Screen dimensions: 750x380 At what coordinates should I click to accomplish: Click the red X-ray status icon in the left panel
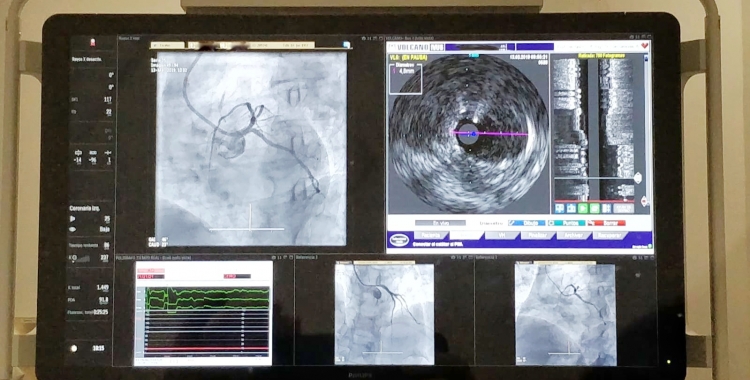coord(92,43)
